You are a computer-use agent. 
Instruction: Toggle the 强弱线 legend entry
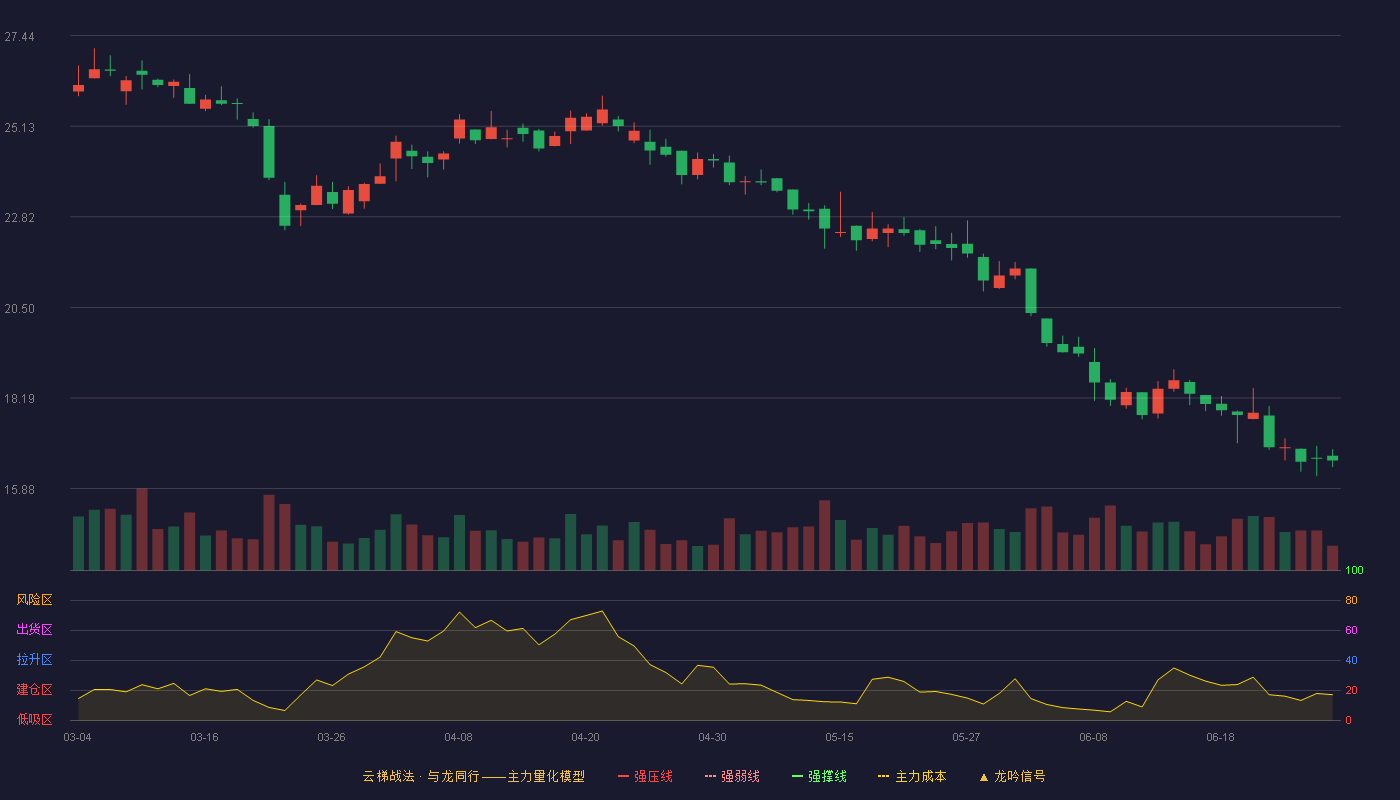[732, 776]
